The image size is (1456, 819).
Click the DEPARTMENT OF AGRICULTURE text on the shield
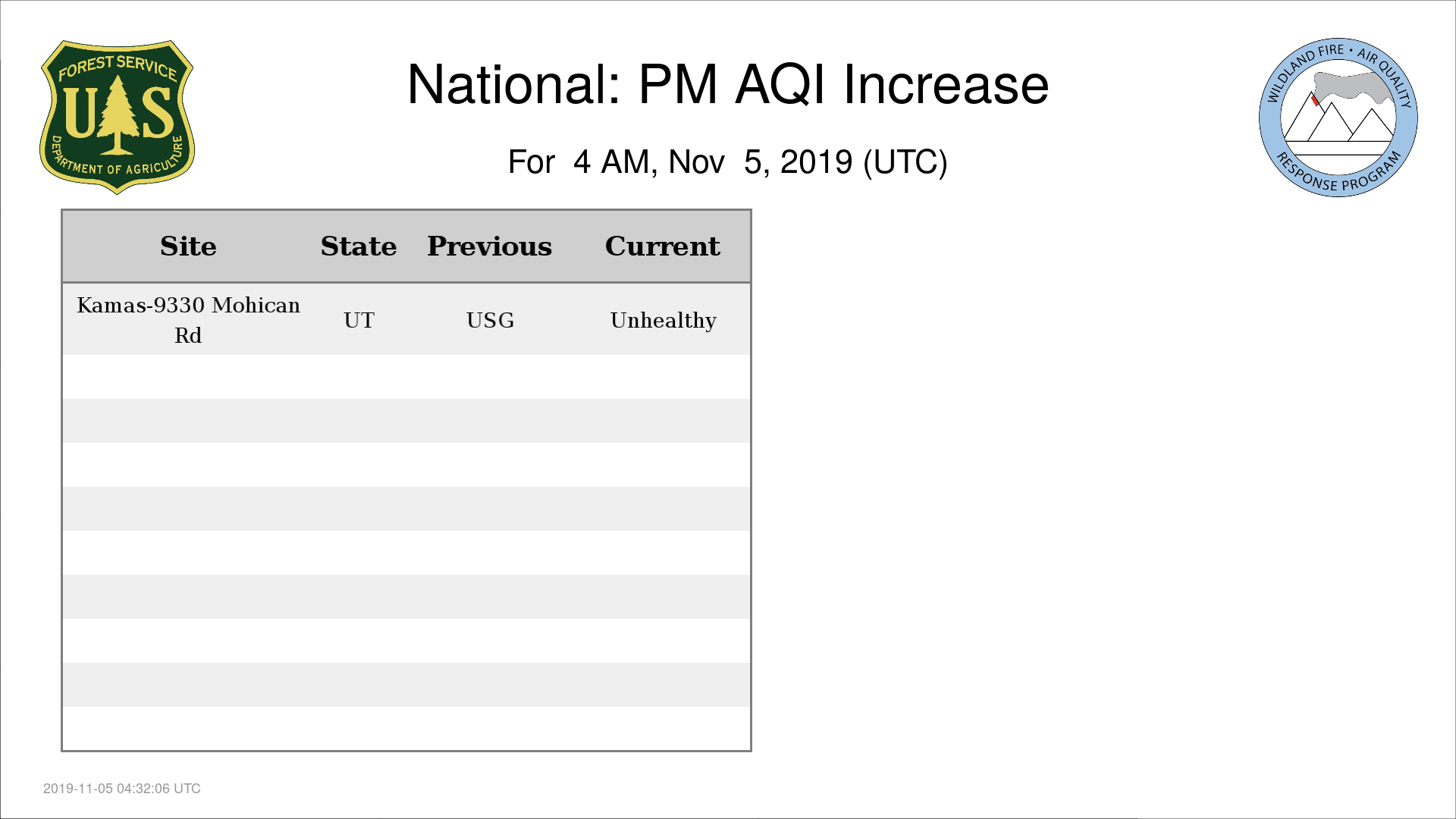tap(117, 161)
